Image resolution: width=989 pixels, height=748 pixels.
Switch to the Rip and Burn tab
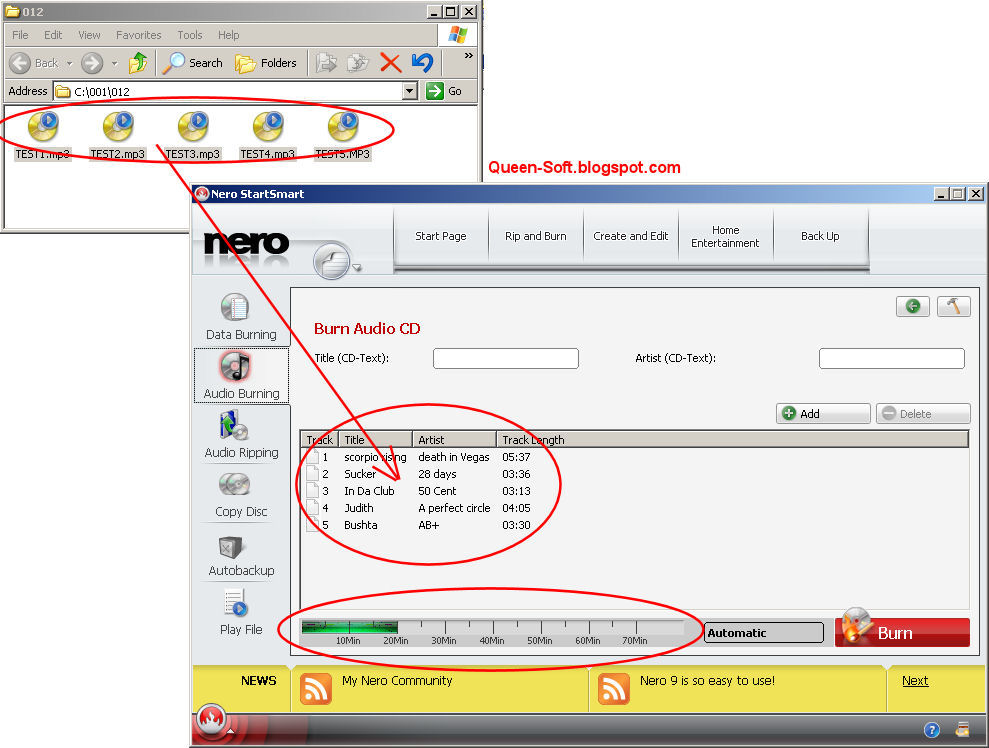pos(535,236)
